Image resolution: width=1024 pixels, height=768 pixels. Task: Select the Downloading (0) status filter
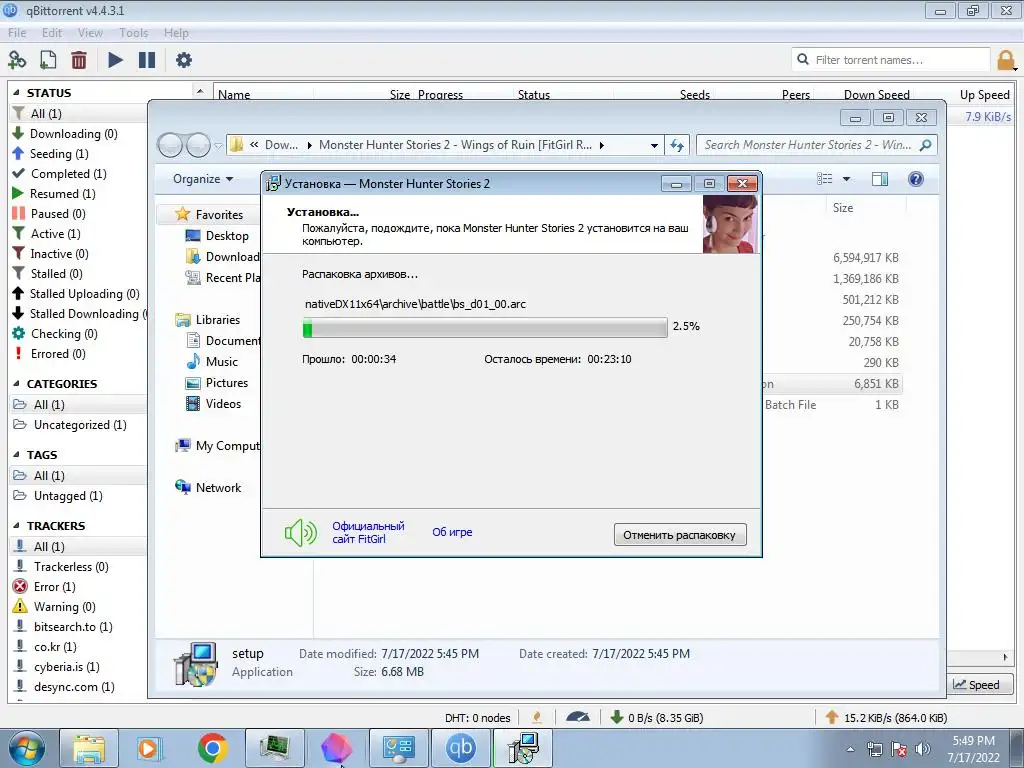[x=73, y=134]
